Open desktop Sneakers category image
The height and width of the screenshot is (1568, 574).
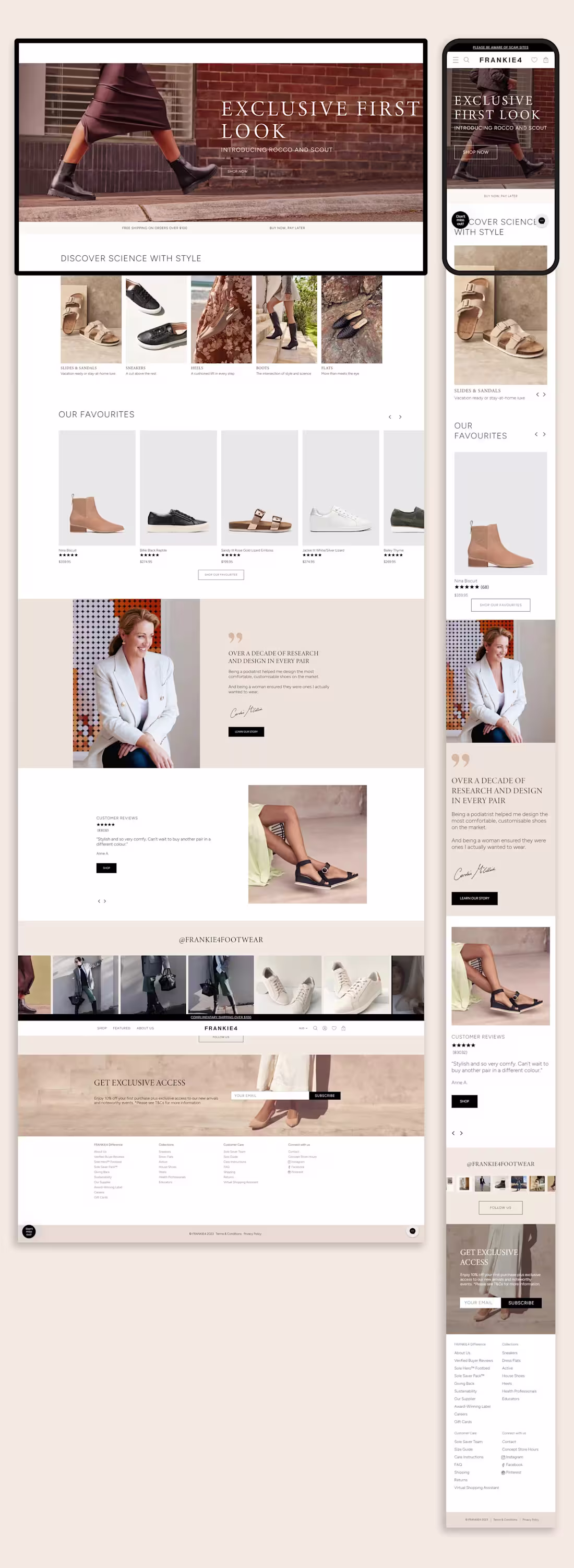156,319
